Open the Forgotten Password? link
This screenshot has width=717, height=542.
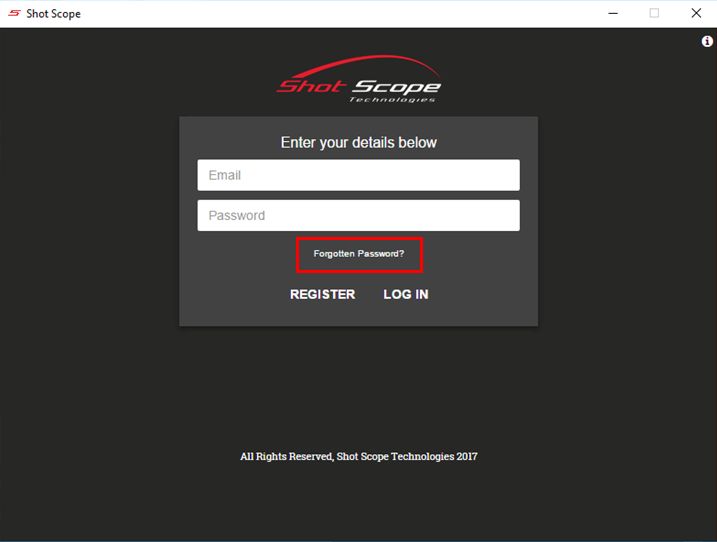click(359, 254)
